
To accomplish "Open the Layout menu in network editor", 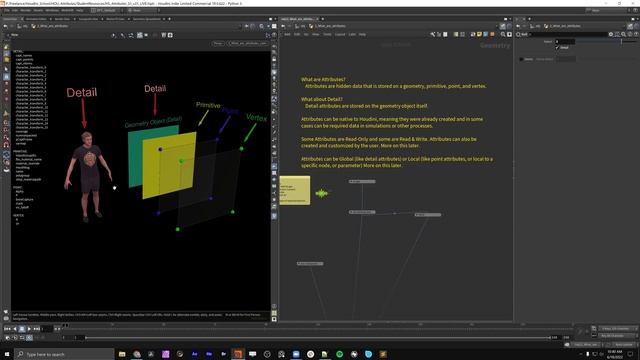I will [340, 35].
